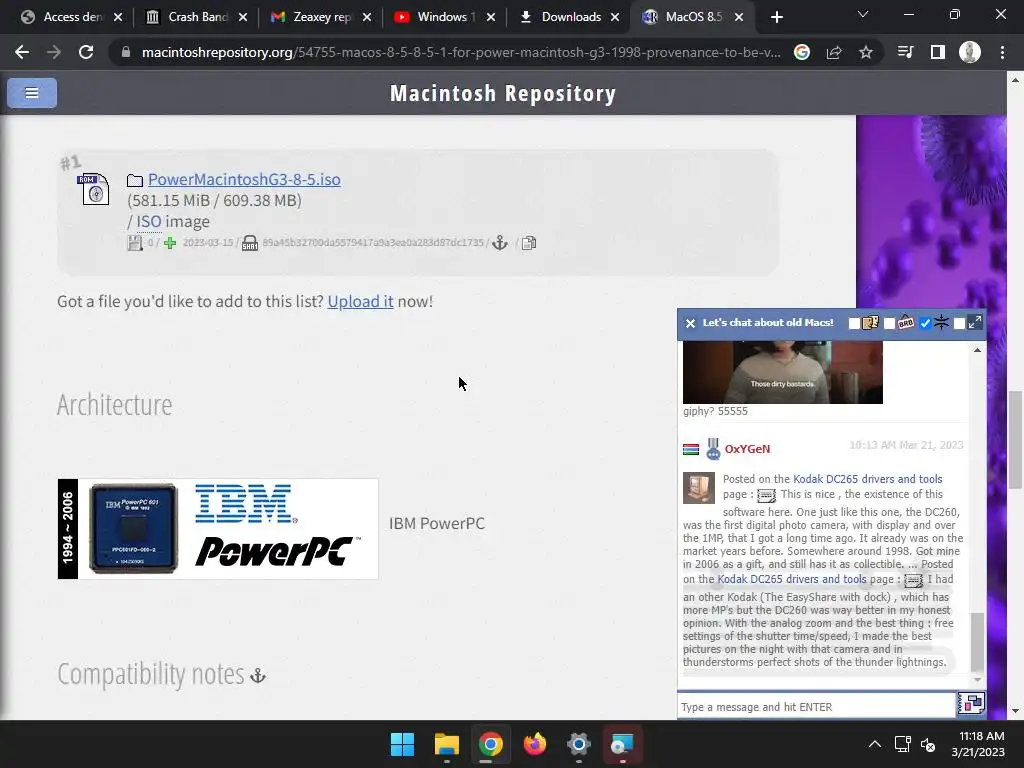Switch to the Gmail 'Zeaxey rep' tab

point(320,17)
